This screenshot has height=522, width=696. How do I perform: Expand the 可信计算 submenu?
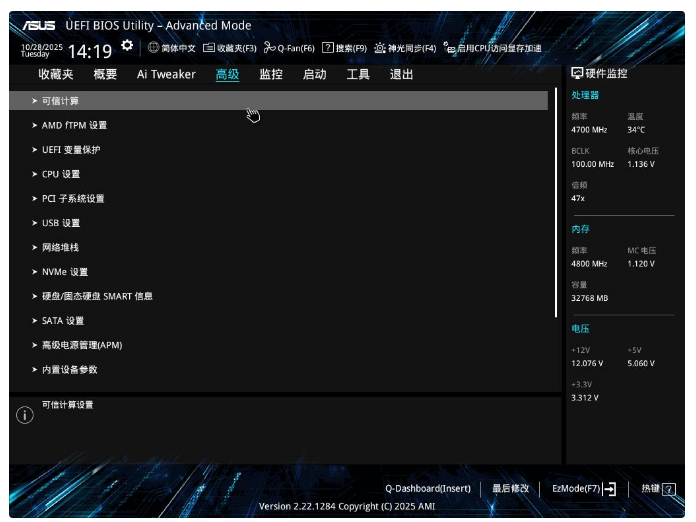point(60,101)
